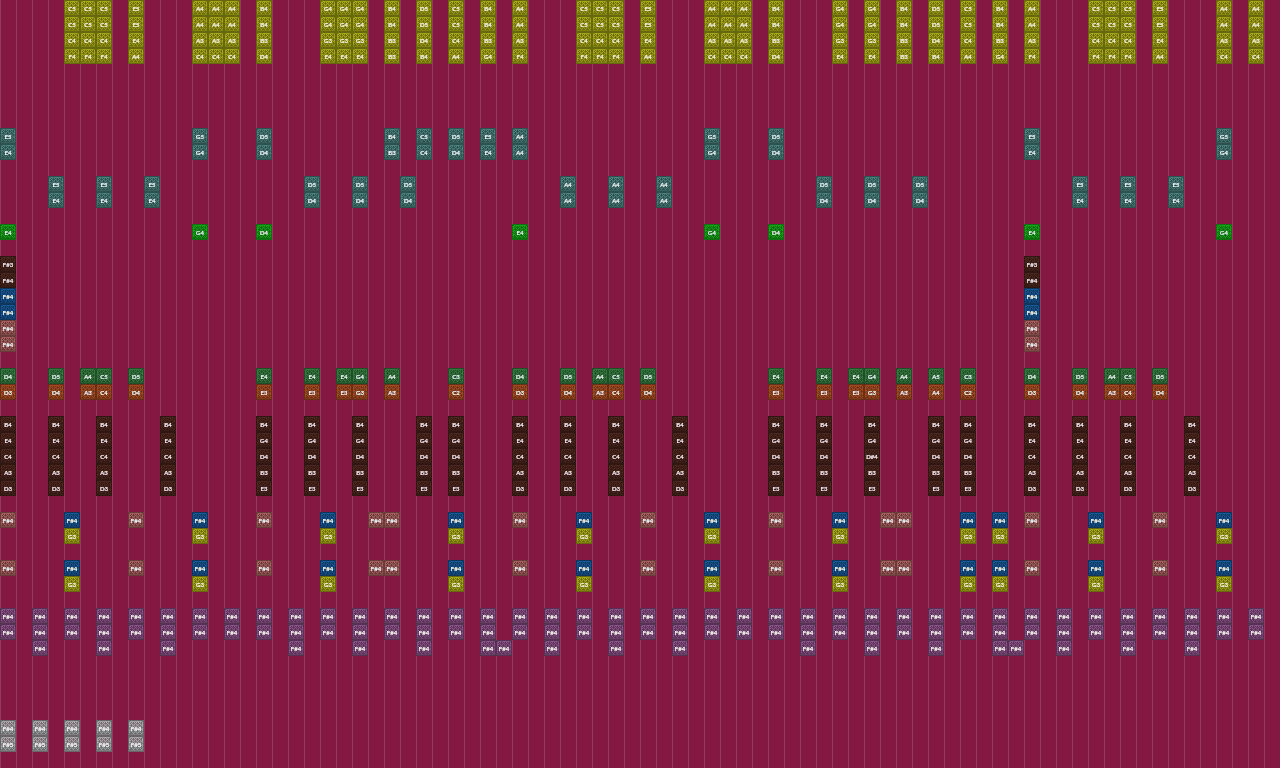The height and width of the screenshot is (768, 1280).
Task: Click the leftmost orange C2 note block
Action: 456,392
